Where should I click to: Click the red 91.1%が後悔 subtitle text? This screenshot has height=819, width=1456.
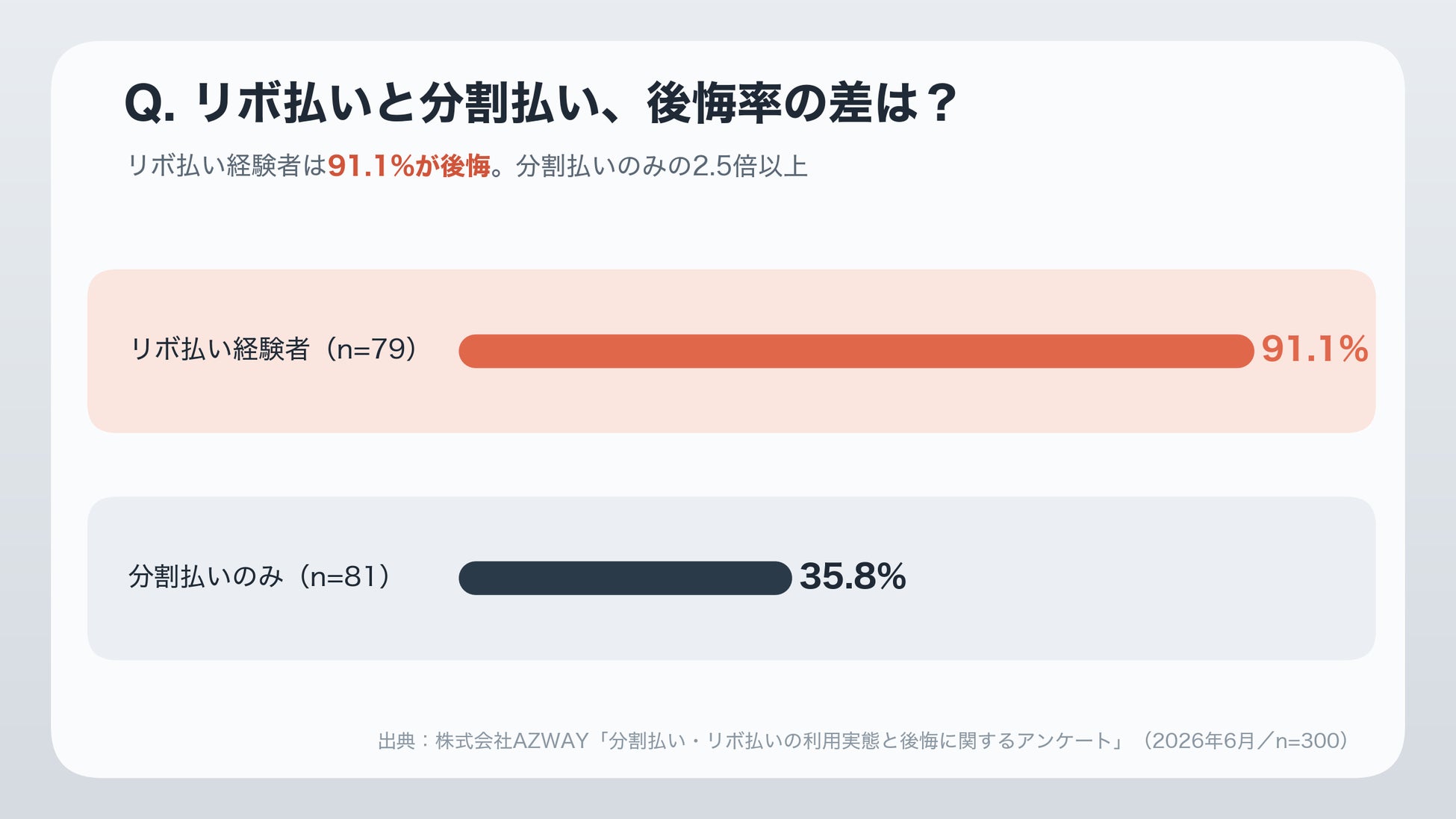409,166
